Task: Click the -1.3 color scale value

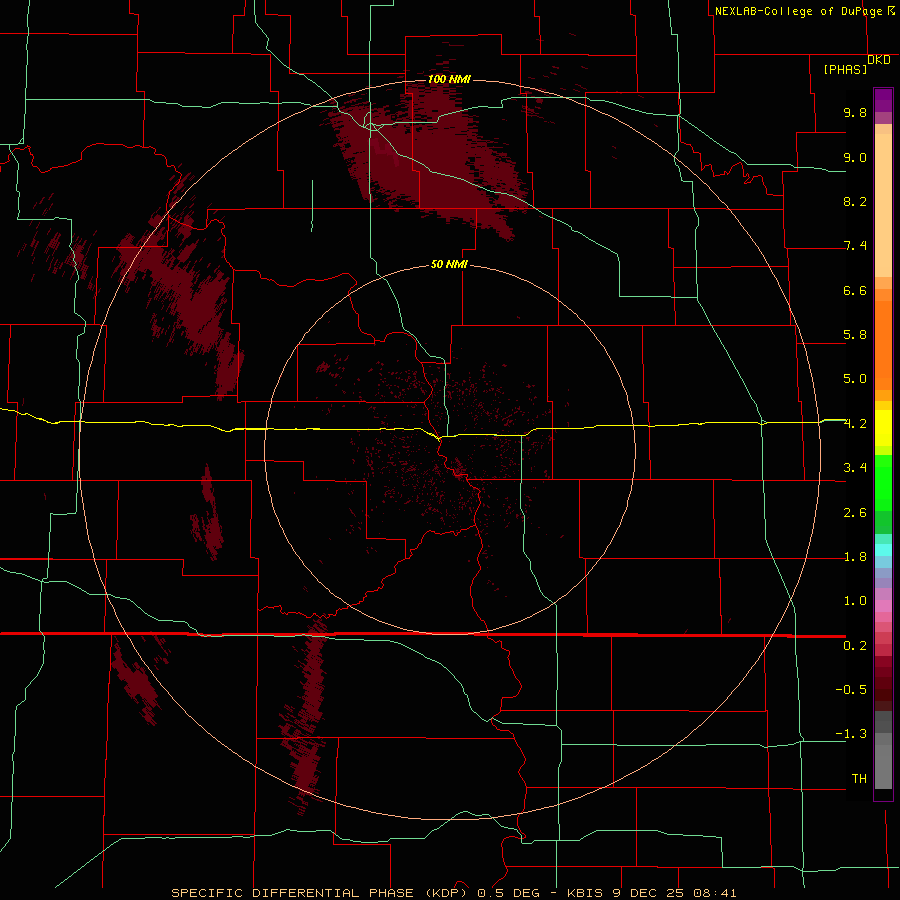Action: click(851, 734)
